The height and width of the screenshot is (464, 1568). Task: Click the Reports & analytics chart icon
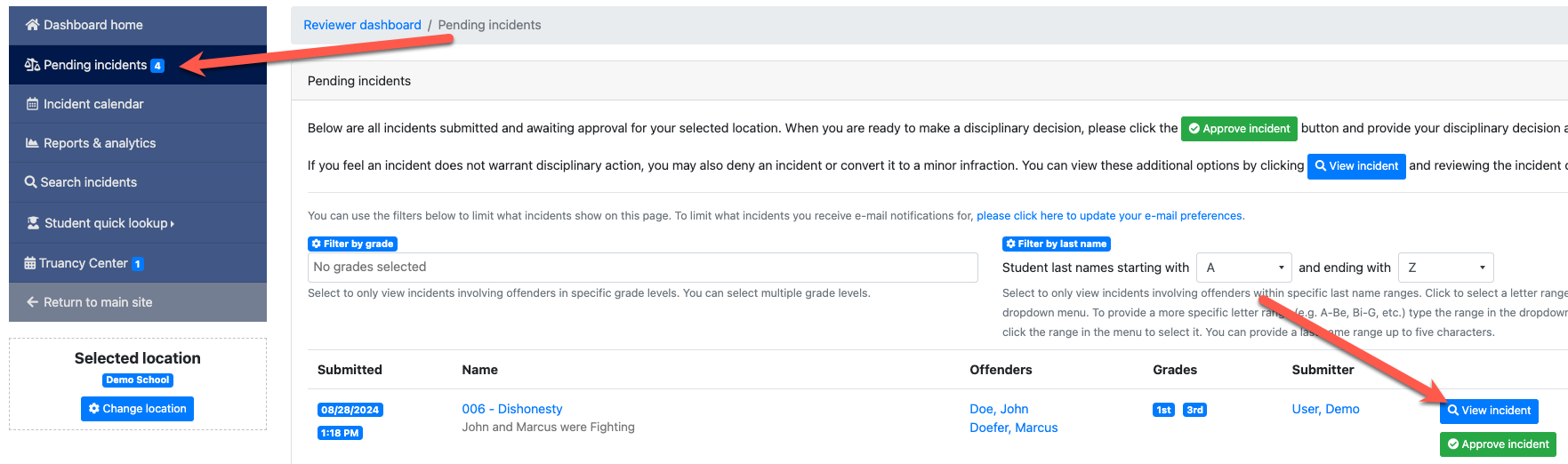pos(33,143)
